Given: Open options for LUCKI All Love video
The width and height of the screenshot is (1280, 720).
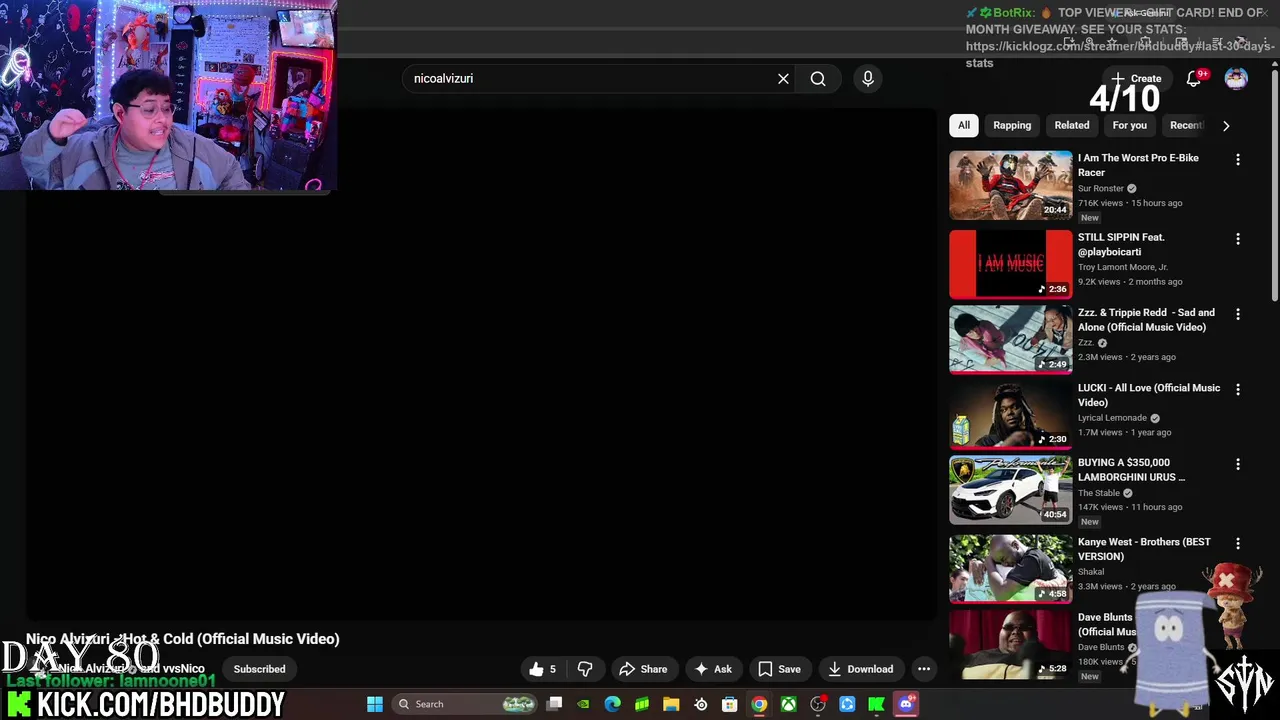Looking at the screenshot, I should (x=1238, y=389).
